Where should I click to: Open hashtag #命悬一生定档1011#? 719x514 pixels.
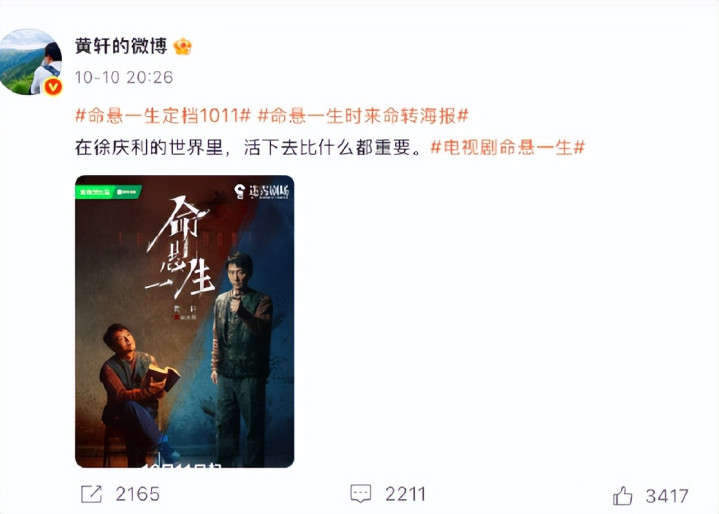pyautogui.click(x=163, y=116)
